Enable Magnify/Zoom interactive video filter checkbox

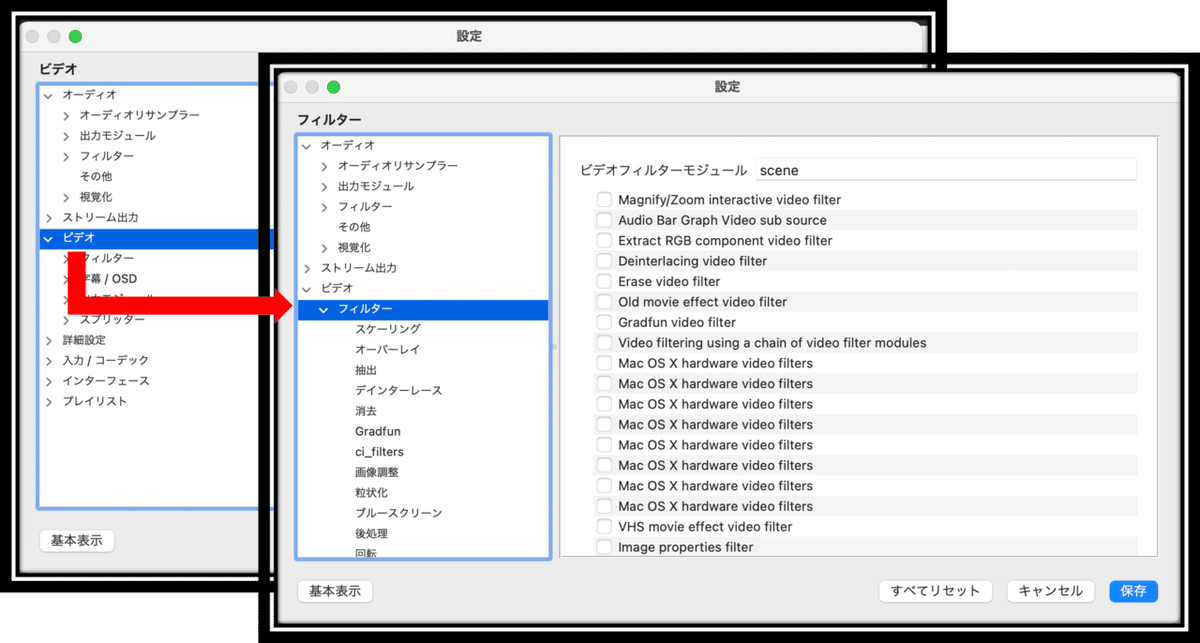pyautogui.click(x=604, y=200)
